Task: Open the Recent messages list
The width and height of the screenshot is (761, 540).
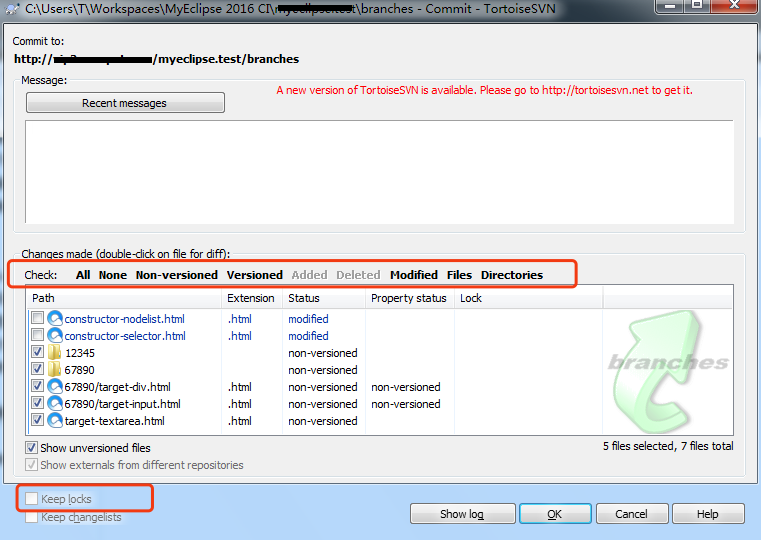Action: tap(125, 103)
